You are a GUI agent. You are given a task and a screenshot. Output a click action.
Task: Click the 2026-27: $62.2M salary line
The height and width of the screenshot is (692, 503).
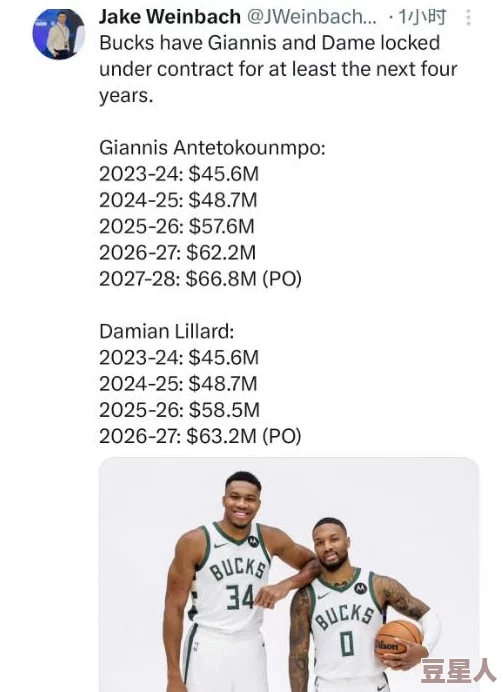pyautogui.click(x=177, y=253)
